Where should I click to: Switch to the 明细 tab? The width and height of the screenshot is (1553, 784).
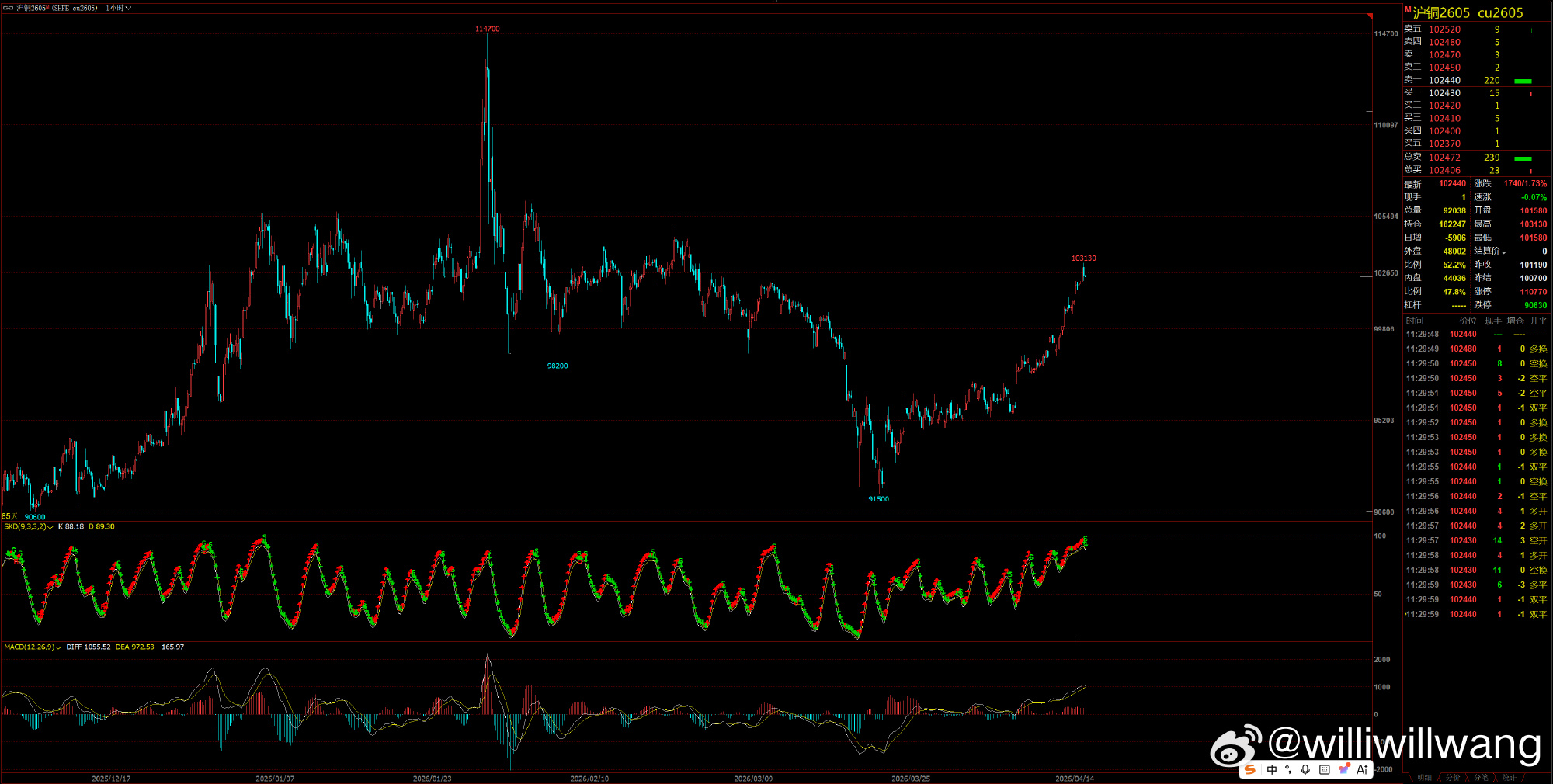pyautogui.click(x=1424, y=778)
